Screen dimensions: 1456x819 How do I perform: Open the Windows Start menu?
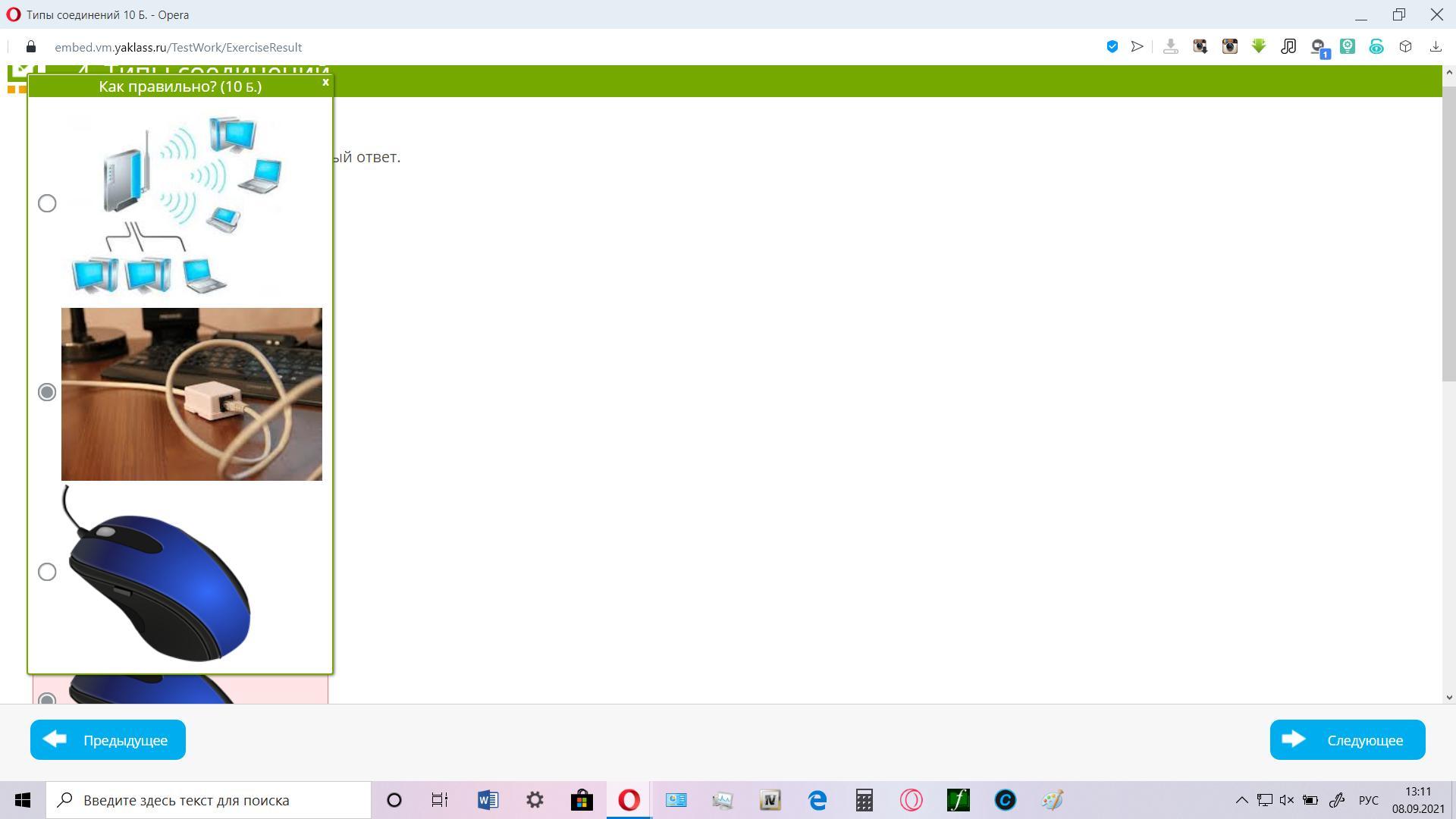(x=23, y=800)
